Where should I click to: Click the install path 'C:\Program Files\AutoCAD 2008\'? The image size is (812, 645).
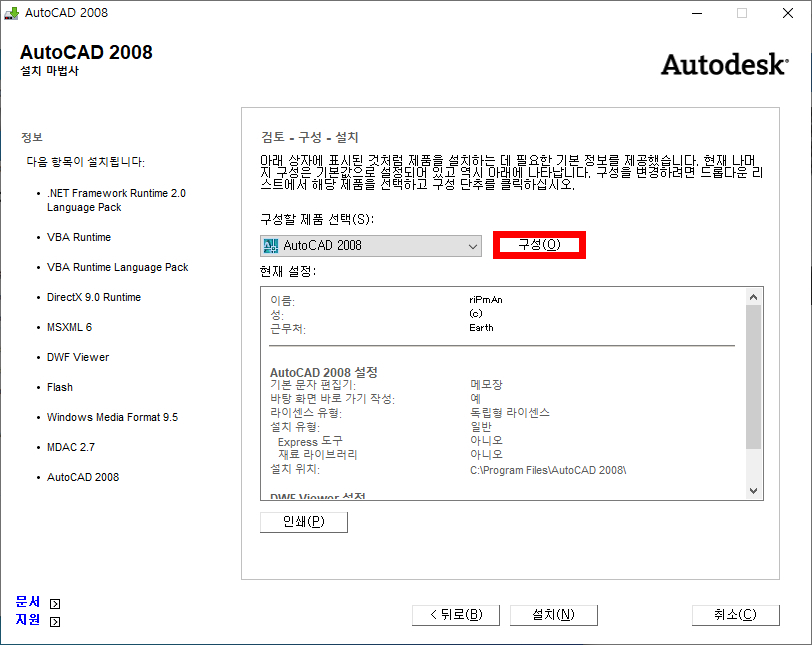548,470
